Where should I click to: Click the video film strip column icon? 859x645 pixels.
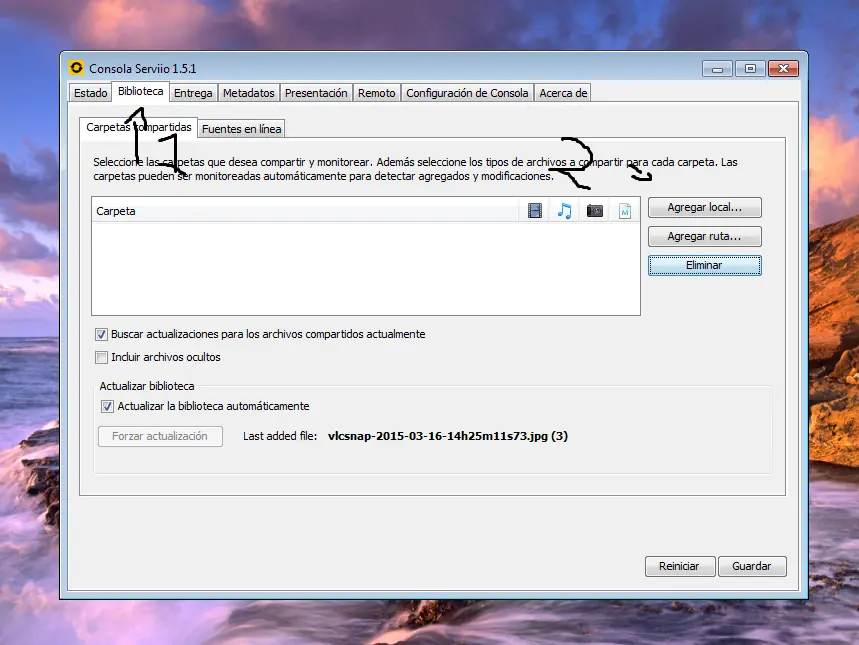535,210
